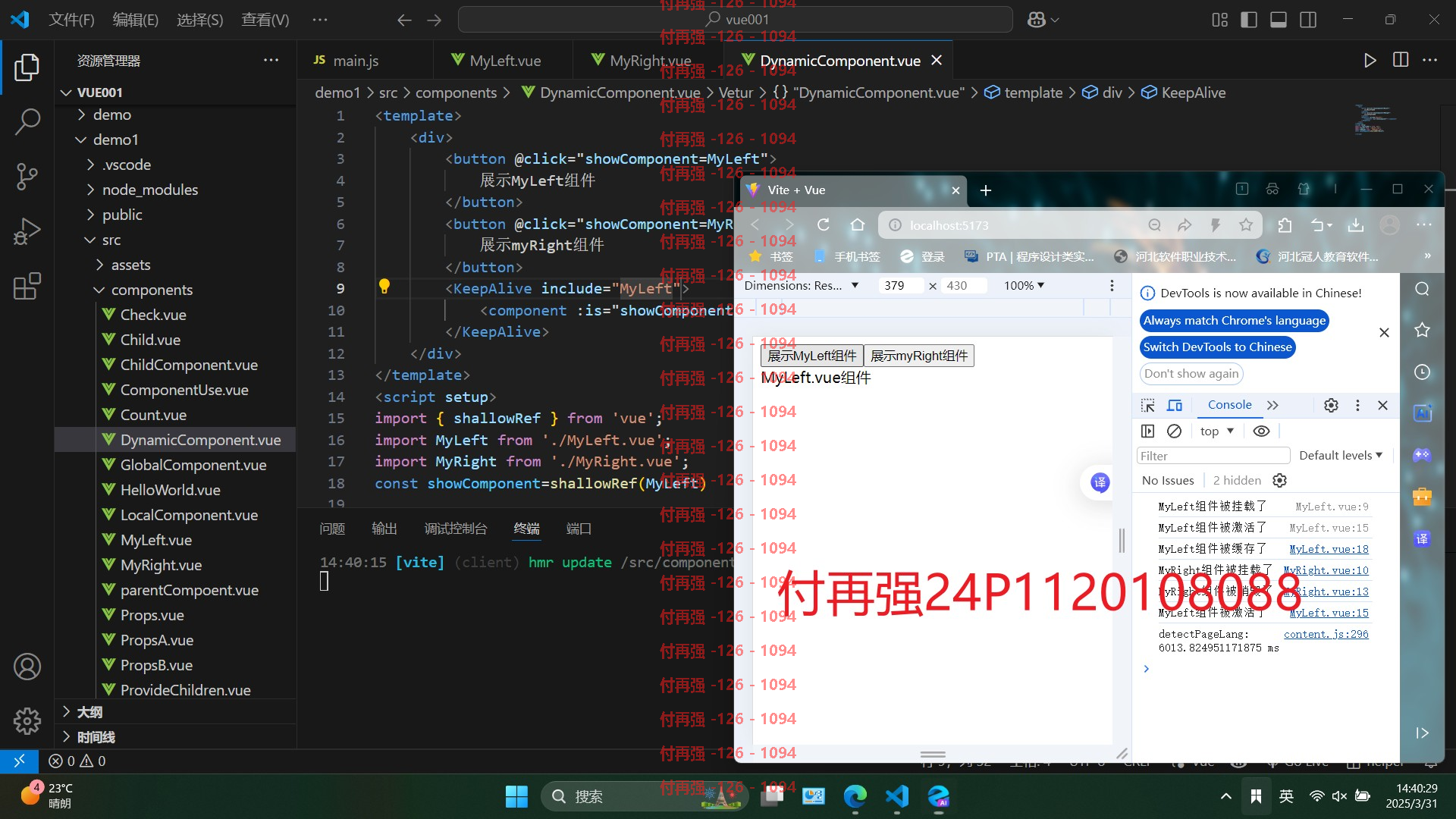The width and height of the screenshot is (1456, 819).
Task: Click the Windows Start button
Action: [516, 796]
